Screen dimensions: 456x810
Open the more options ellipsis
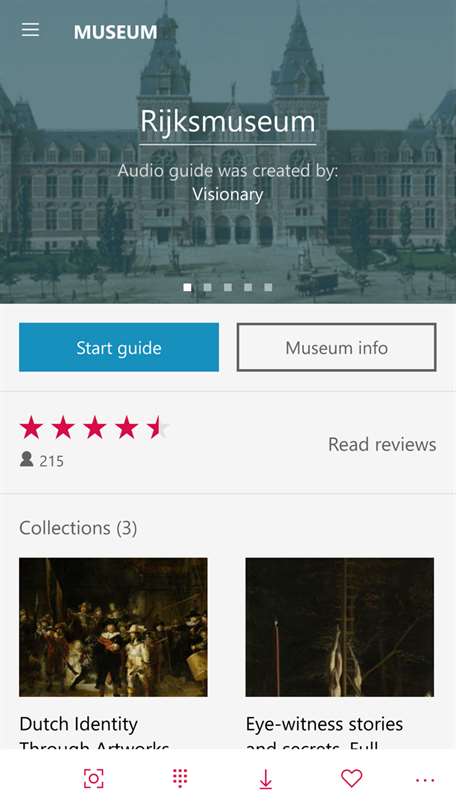tap(425, 780)
